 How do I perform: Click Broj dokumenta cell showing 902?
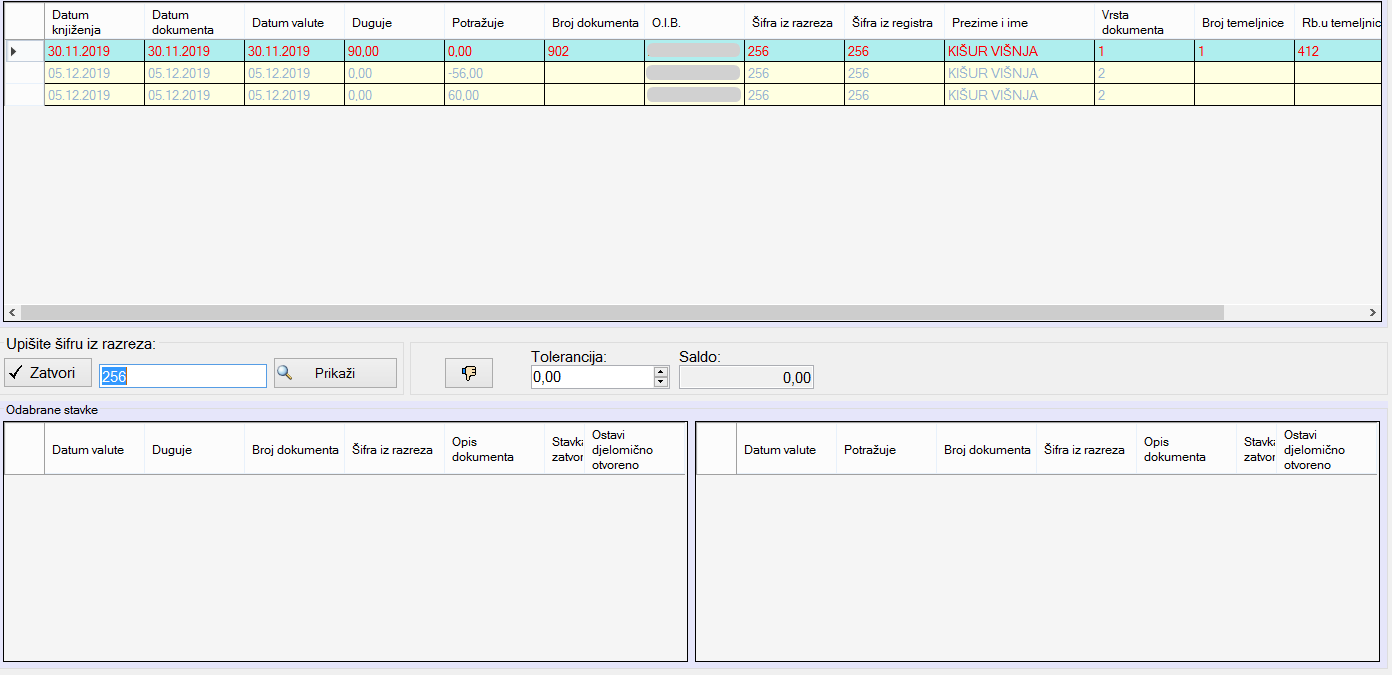[x=594, y=51]
